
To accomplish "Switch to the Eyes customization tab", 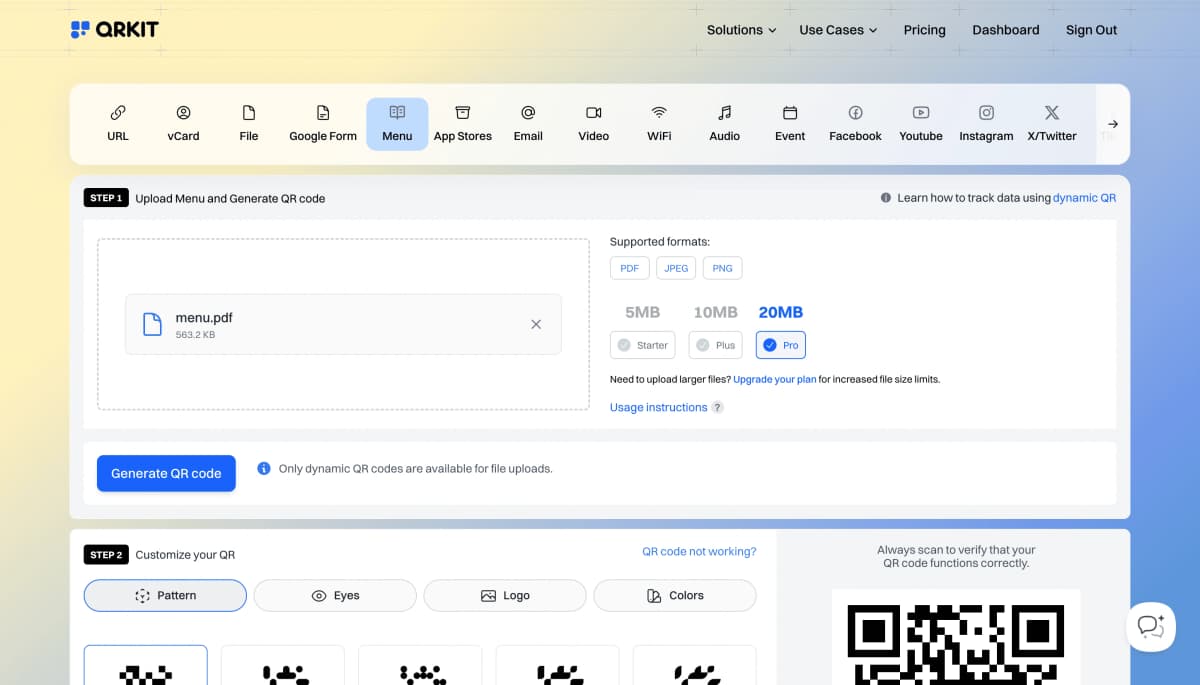I will coord(335,595).
